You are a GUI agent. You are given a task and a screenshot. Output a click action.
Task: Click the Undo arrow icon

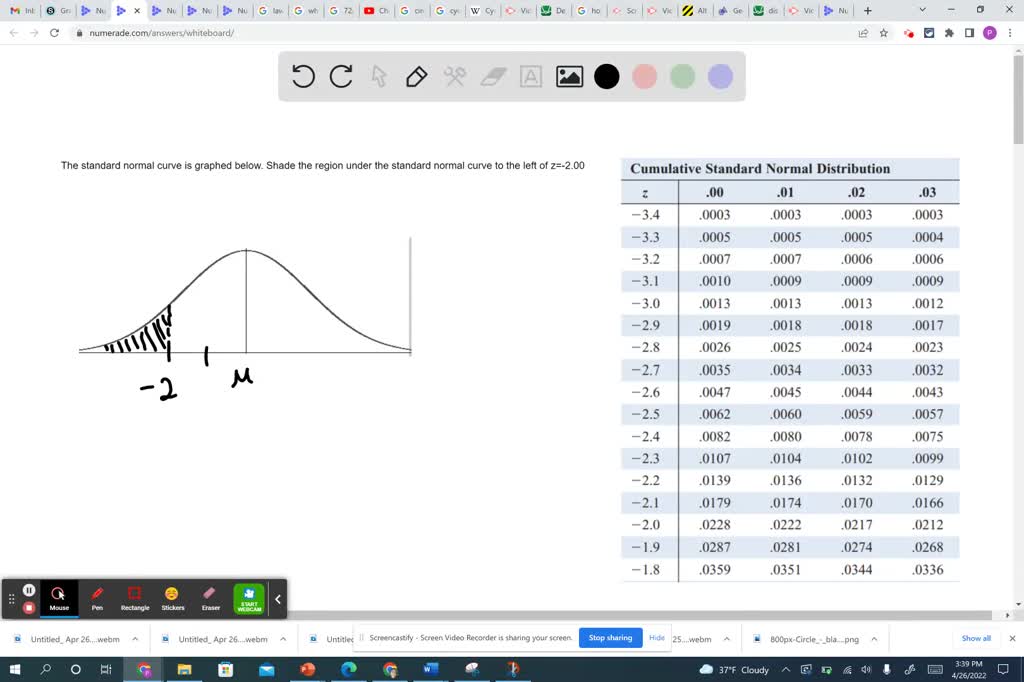click(x=304, y=77)
